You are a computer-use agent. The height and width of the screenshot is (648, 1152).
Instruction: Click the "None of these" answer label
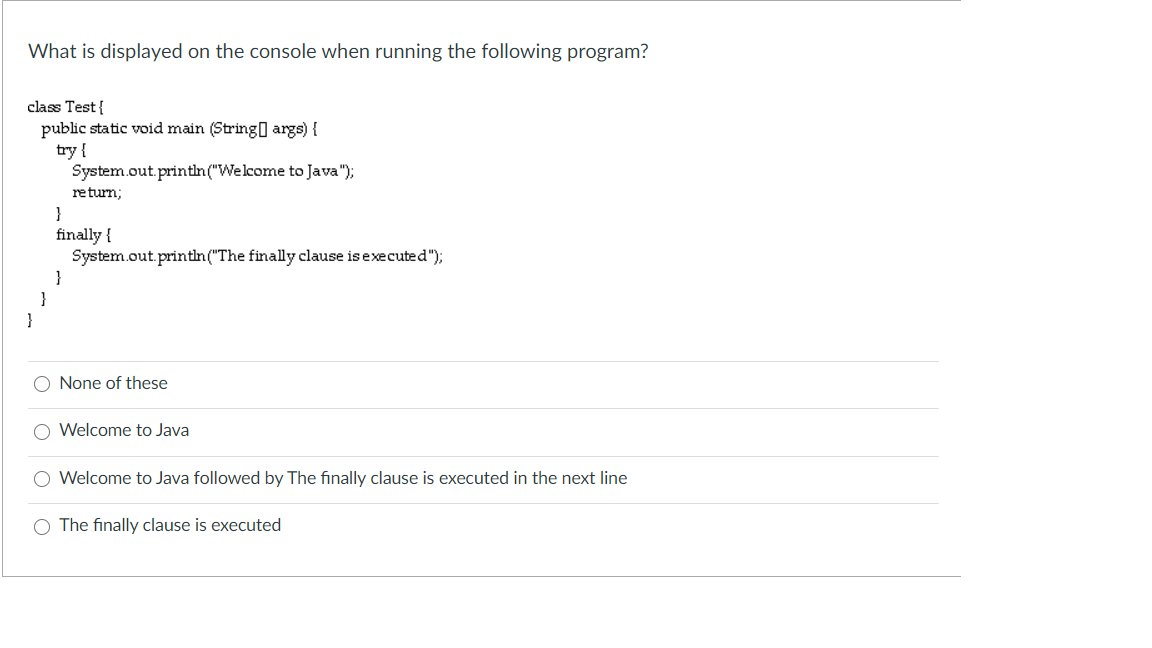point(113,383)
